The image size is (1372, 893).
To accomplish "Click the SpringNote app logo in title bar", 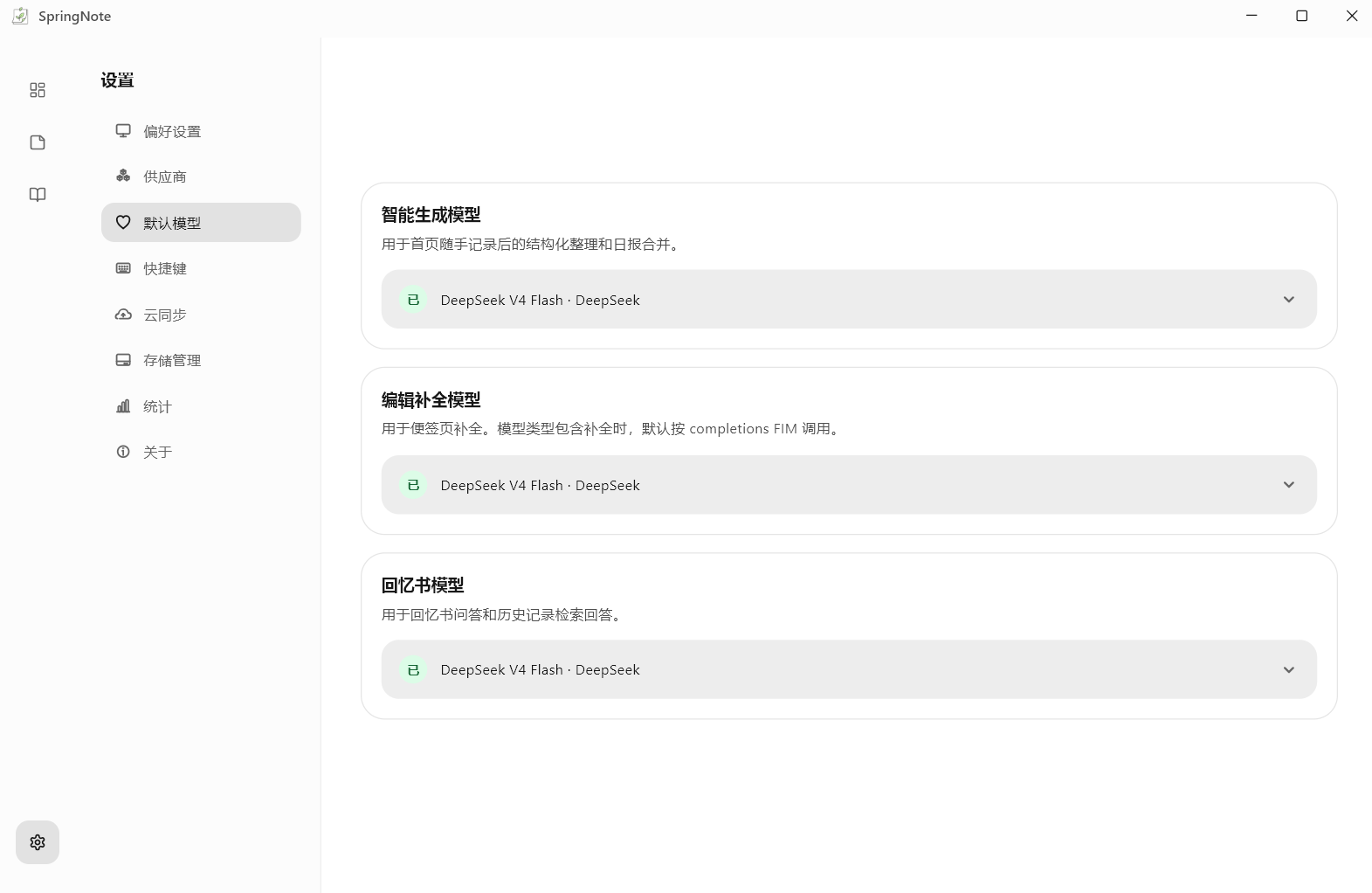I will click(20, 16).
